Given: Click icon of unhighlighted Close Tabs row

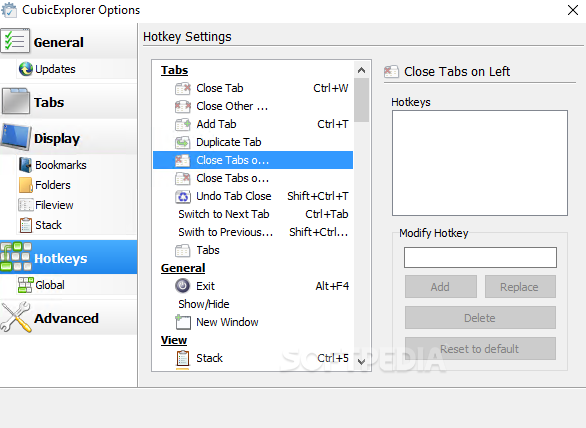Looking at the screenshot, I should point(183,178).
